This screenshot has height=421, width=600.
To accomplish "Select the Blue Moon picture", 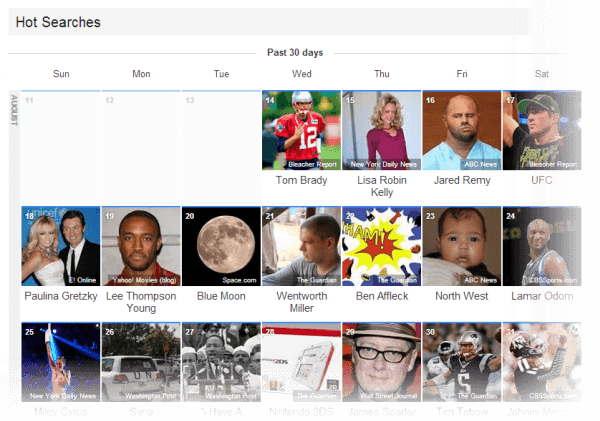I will 221,246.
